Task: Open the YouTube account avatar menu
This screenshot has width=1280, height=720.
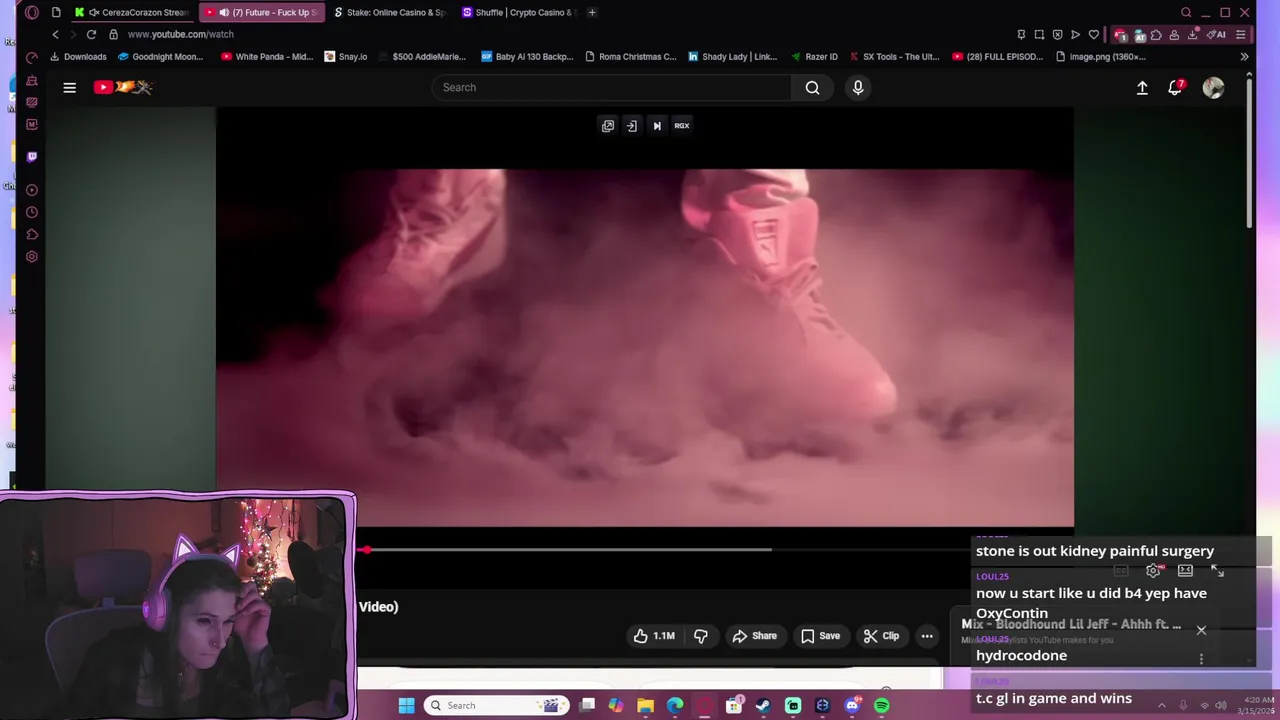Action: [1213, 88]
